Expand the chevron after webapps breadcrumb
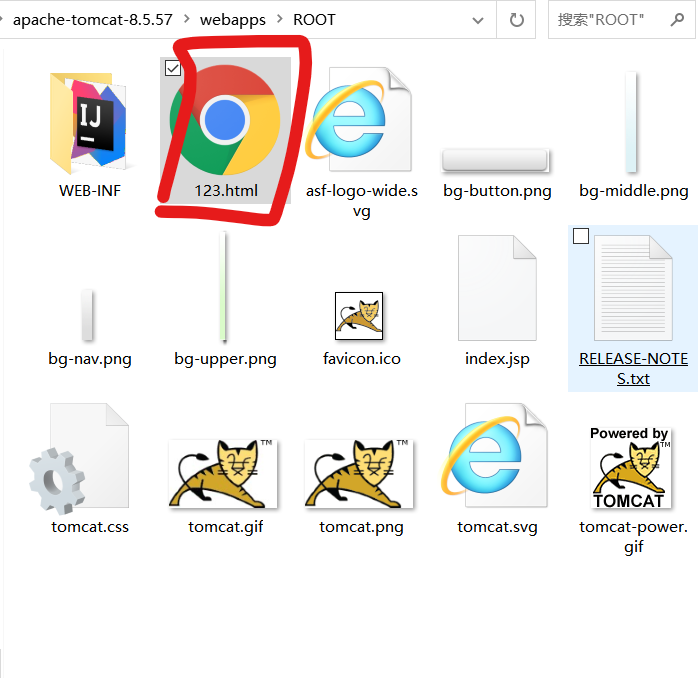 tap(280, 19)
